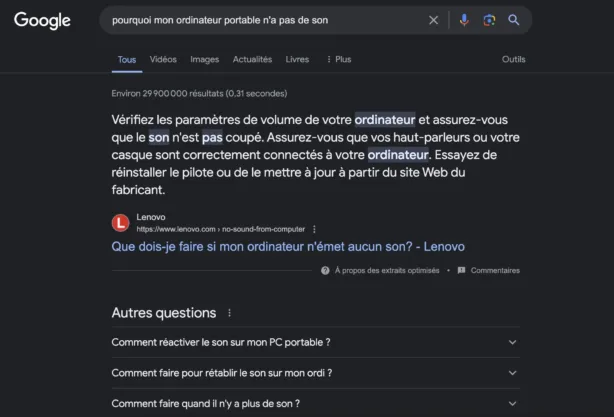Open Lenovo 'Que dois-je faire' result link
The width and height of the screenshot is (614, 417).
pyautogui.click(x=288, y=247)
